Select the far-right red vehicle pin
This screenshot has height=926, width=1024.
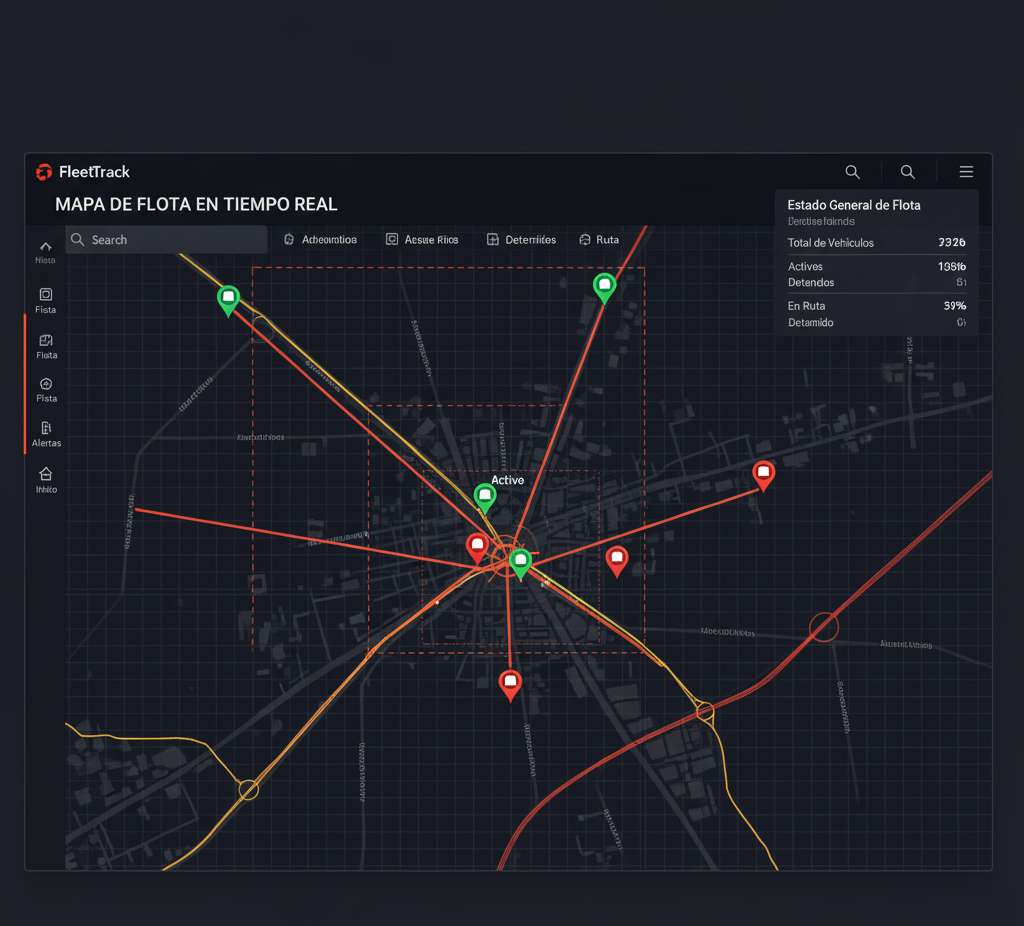[x=764, y=473]
